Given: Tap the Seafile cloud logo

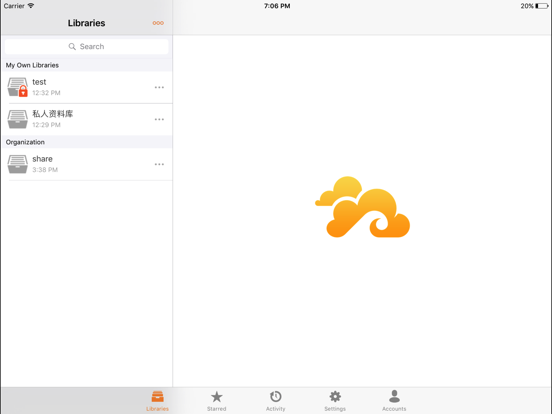Looking at the screenshot, I should coord(362,207).
